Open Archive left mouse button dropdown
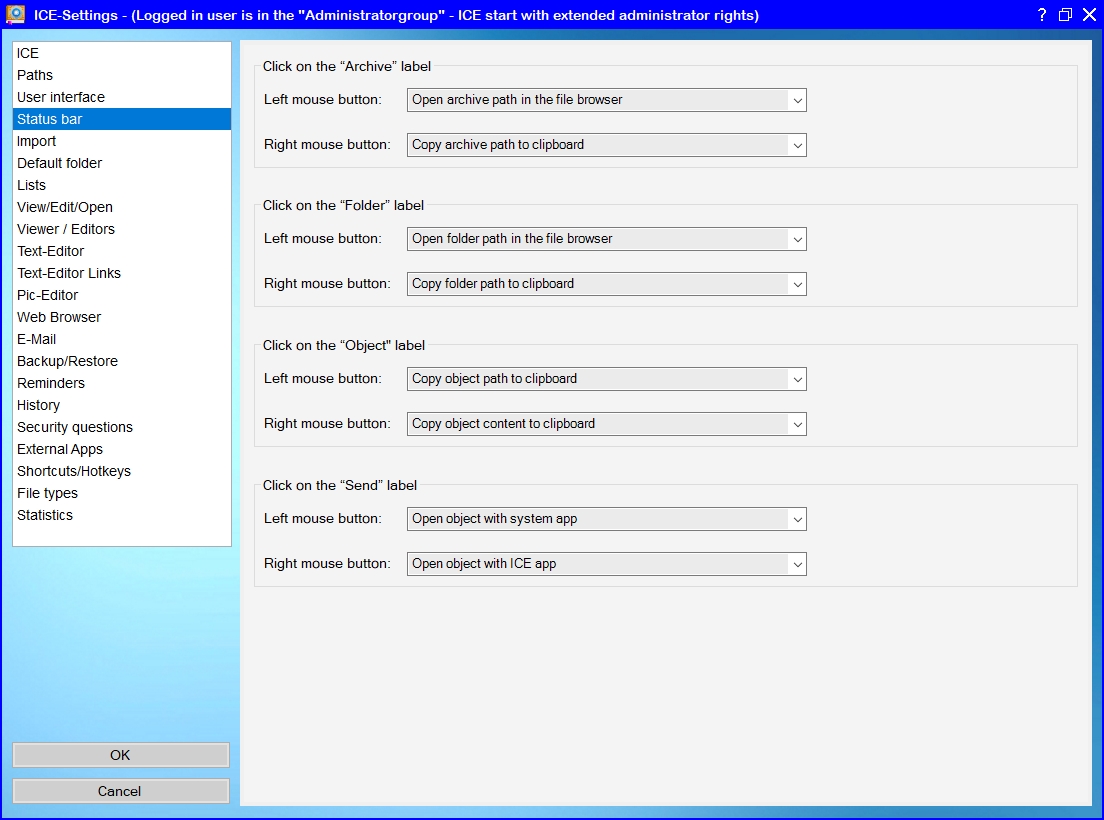Screen dimensions: 1104x820 (606, 100)
